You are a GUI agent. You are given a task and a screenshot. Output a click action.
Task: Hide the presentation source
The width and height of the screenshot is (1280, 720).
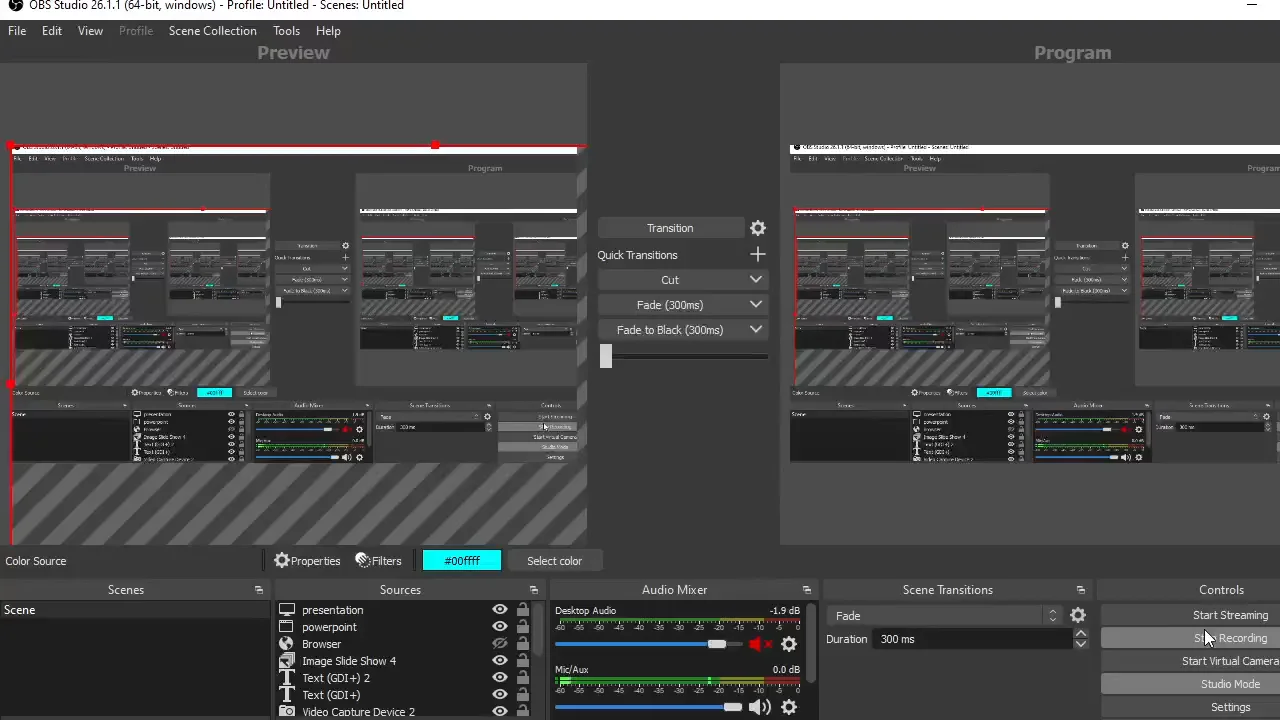pyautogui.click(x=500, y=610)
